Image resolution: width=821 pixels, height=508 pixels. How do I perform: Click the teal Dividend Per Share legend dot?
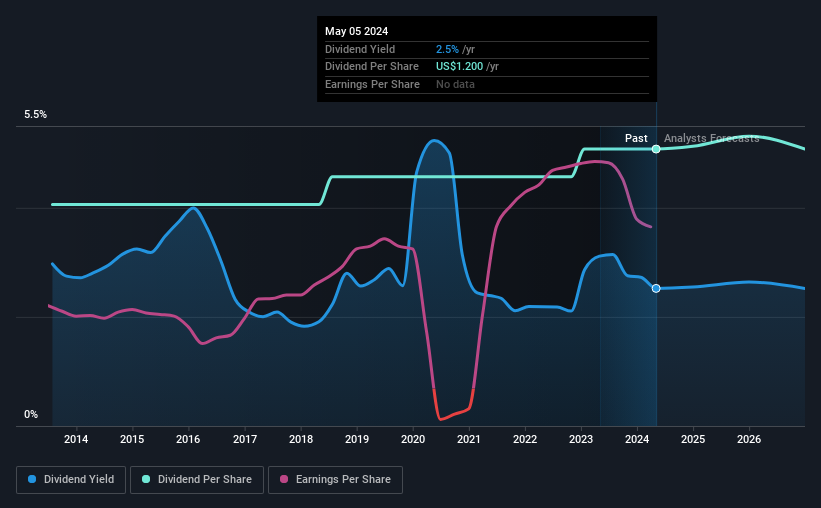click(x=146, y=479)
